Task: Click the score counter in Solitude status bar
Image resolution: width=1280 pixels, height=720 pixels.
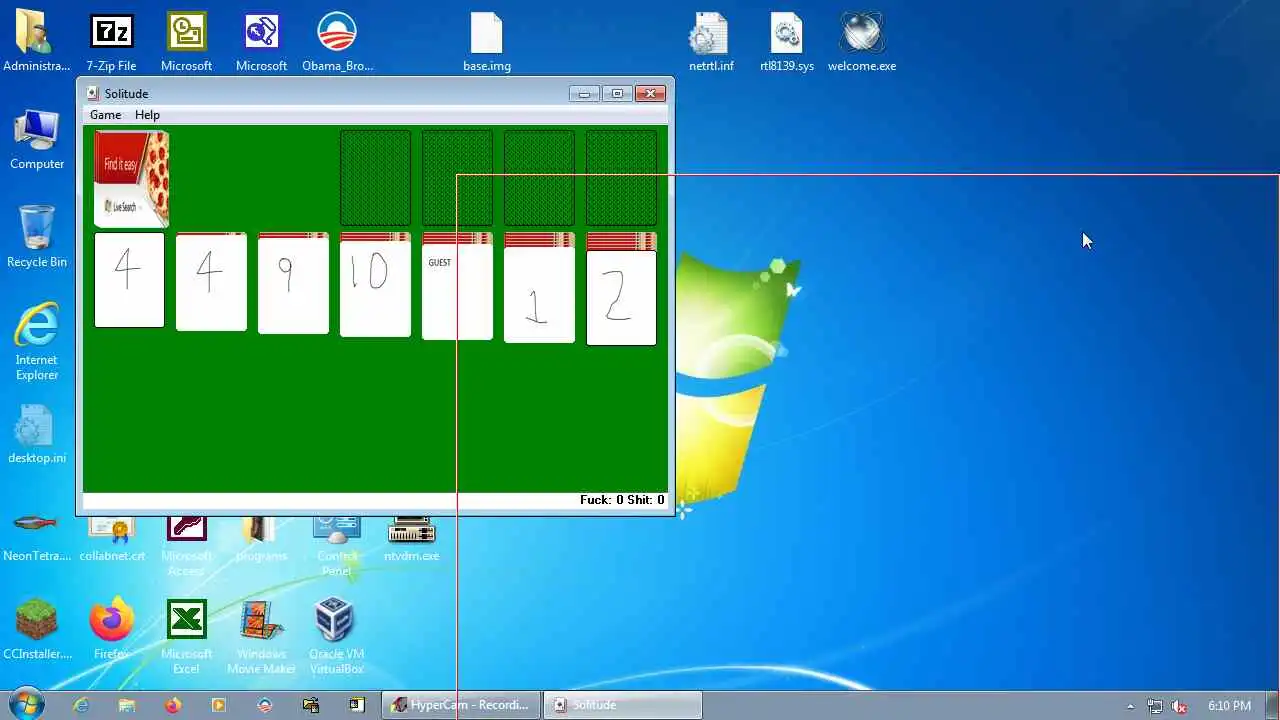Action: point(622,500)
